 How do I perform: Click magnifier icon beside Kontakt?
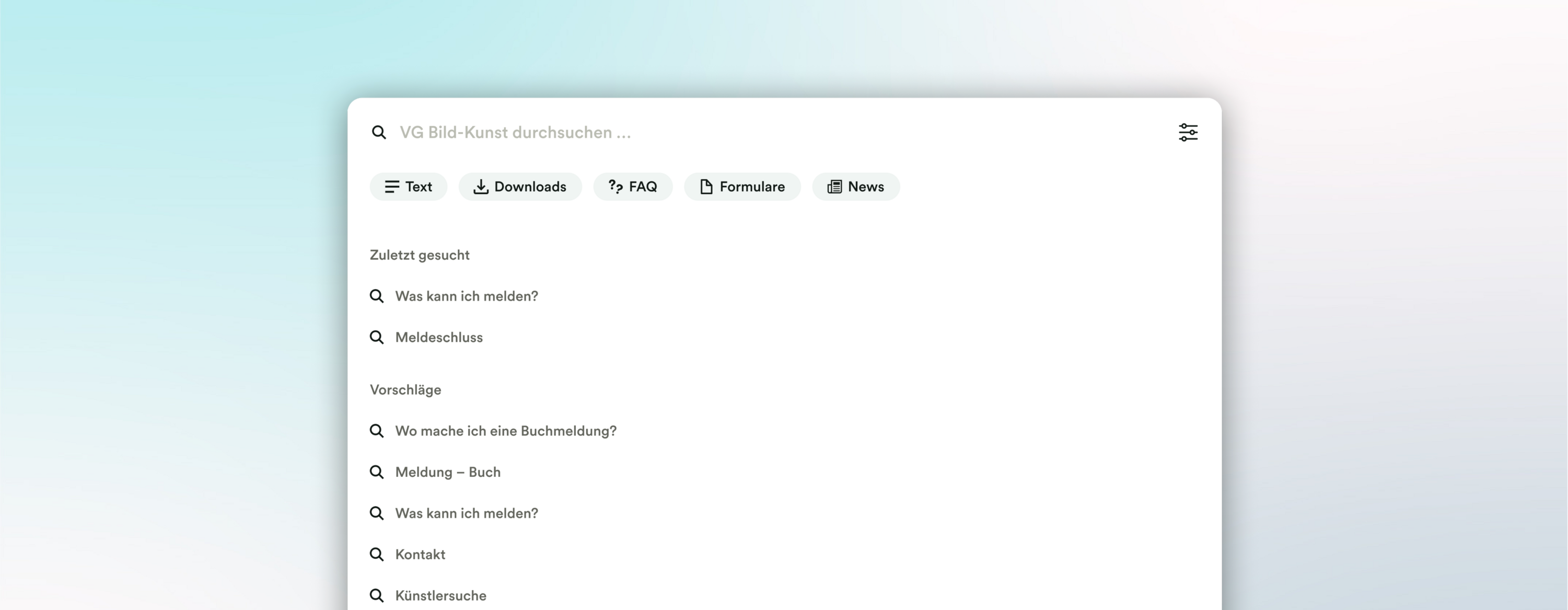[x=377, y=555]
